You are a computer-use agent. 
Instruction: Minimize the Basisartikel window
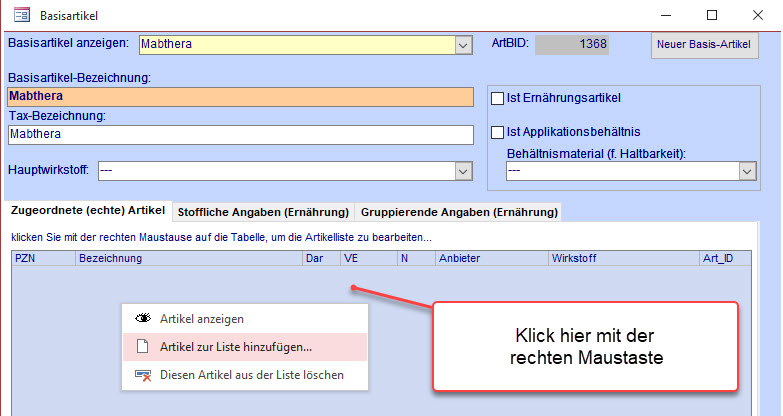(x=666, y=15)
